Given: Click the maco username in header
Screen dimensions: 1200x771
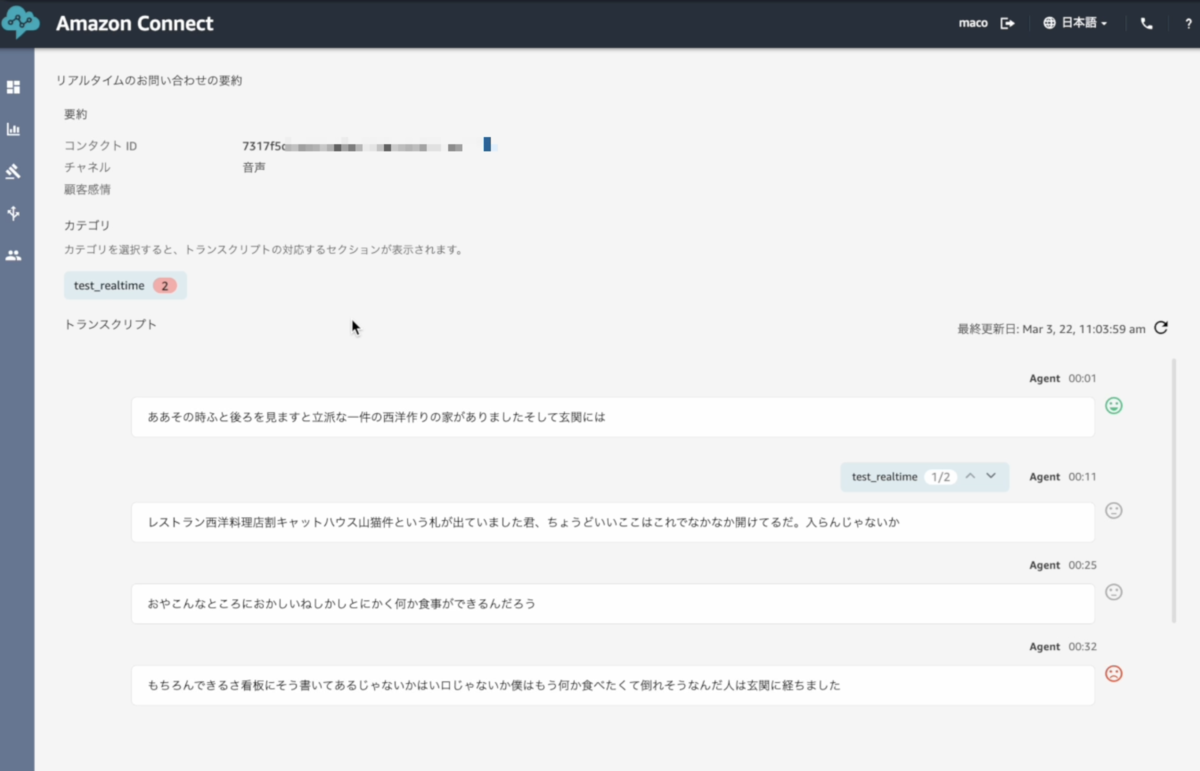Looking at the screenshot, I should (973, 23).
